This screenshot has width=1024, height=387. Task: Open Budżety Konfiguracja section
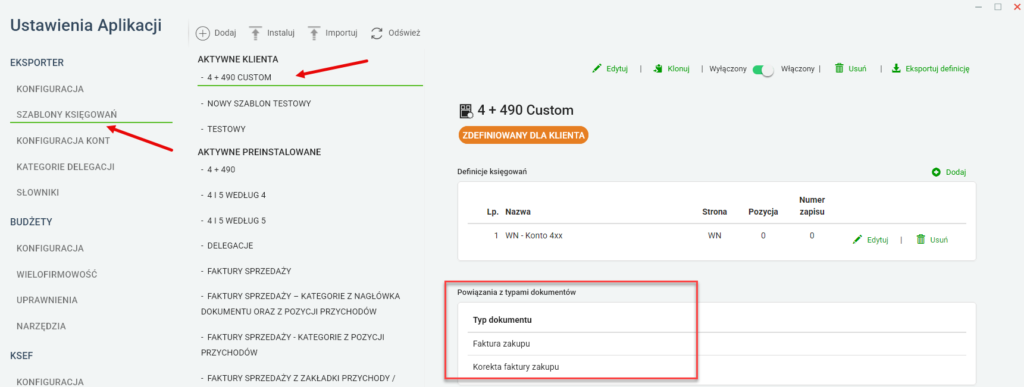click(x=50, y=248)
